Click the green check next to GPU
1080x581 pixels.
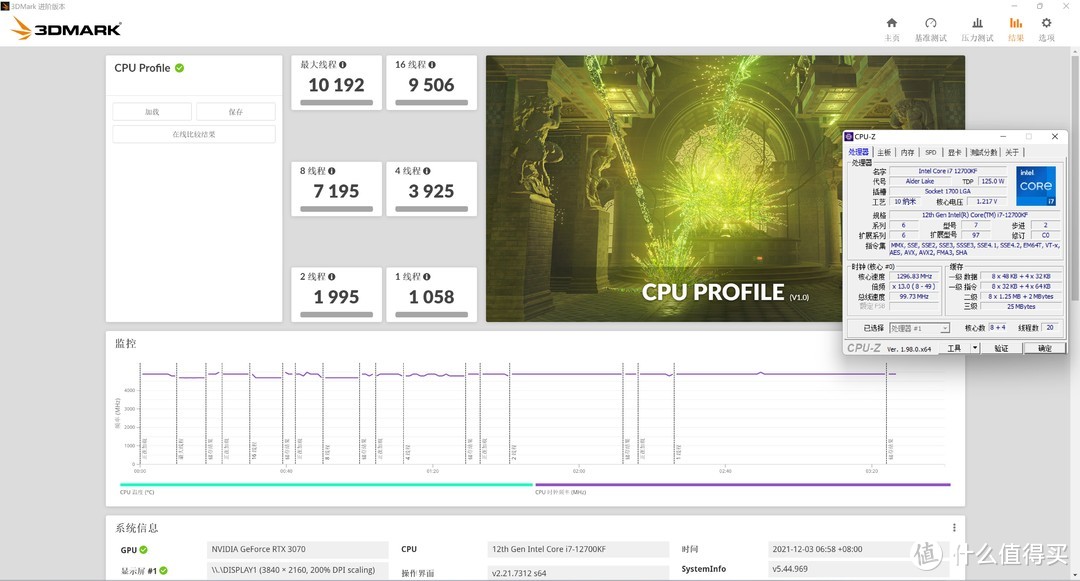click(143, 549)
